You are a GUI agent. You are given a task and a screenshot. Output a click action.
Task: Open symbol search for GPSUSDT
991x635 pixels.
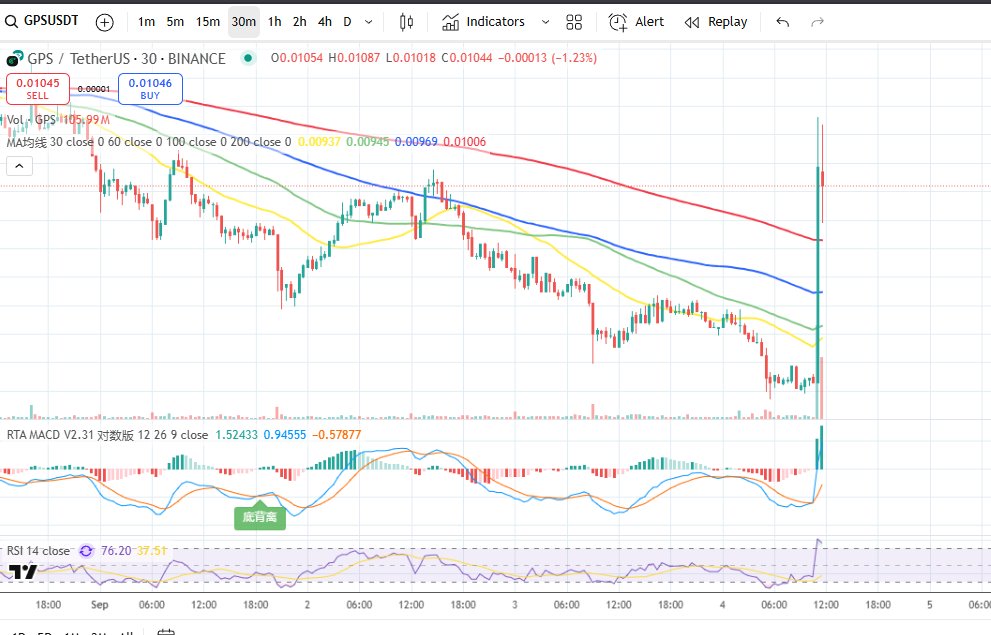(x=42, y=21)
